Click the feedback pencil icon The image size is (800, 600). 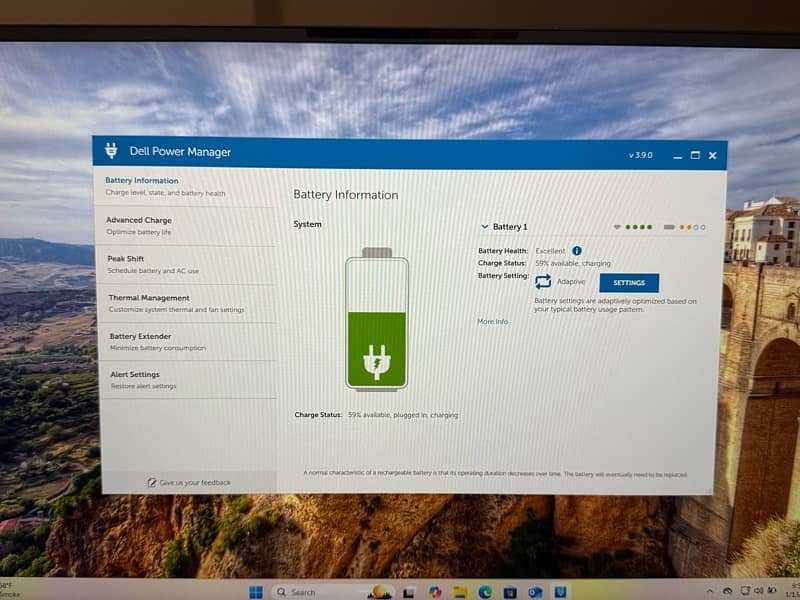pos(151,483)
